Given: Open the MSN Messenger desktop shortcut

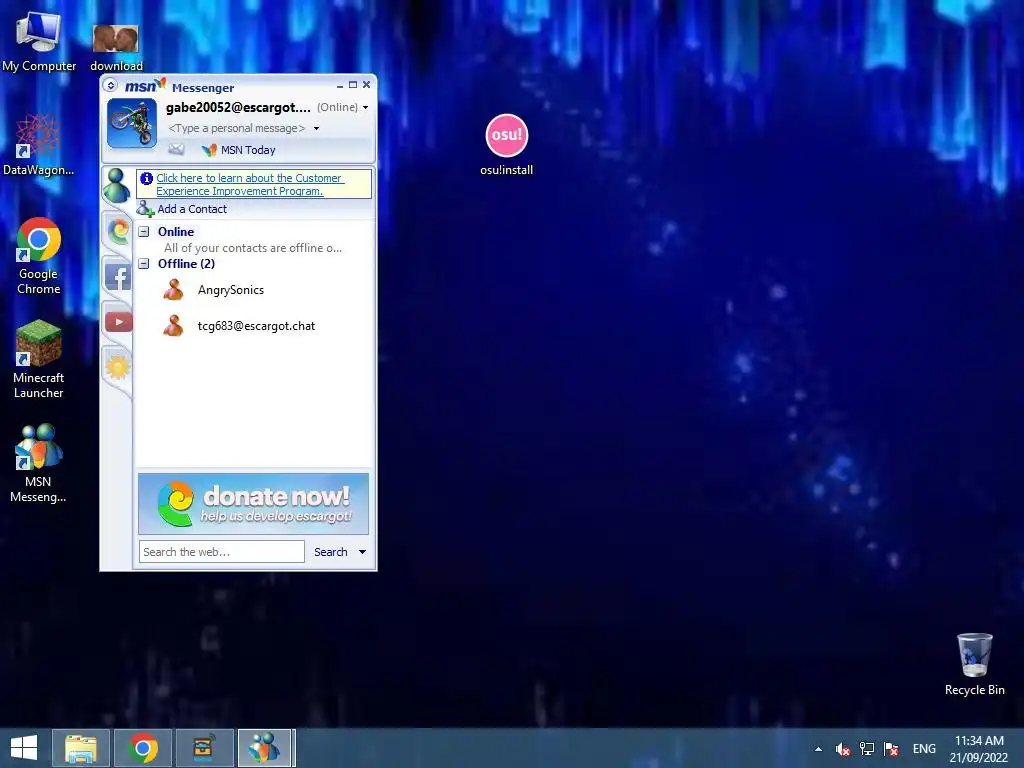Looking at the screenshot, I should pyautogui.click(x=39, y=463).
